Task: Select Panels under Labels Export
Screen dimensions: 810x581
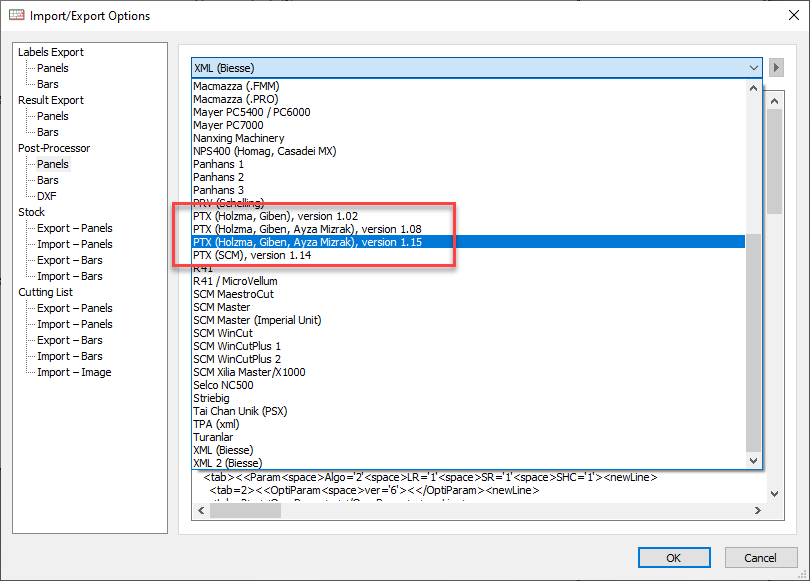Action: coord(53,68)
